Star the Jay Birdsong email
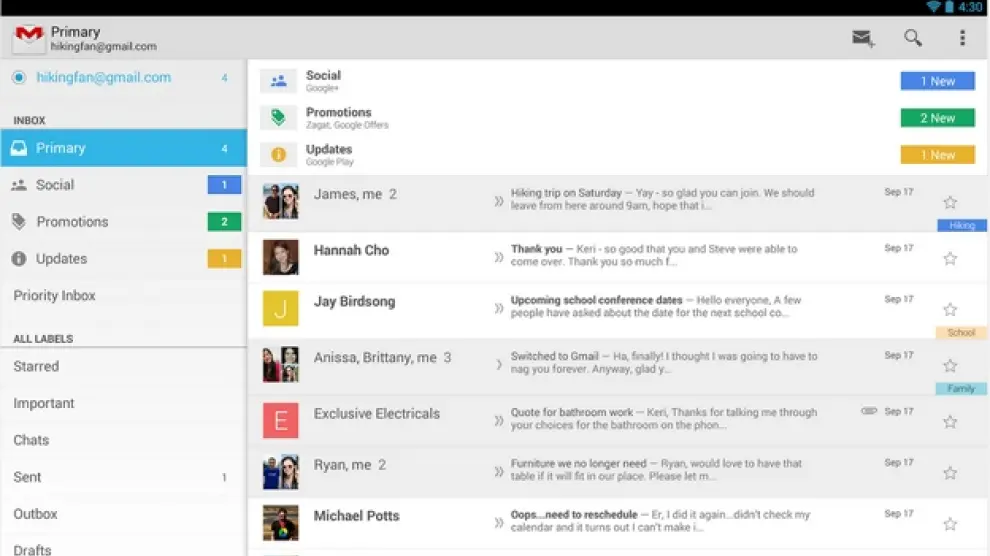 (950, 310)
